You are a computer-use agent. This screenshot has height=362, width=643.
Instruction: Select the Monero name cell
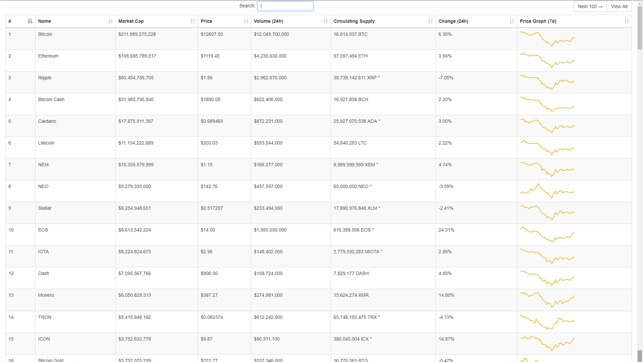75,299
